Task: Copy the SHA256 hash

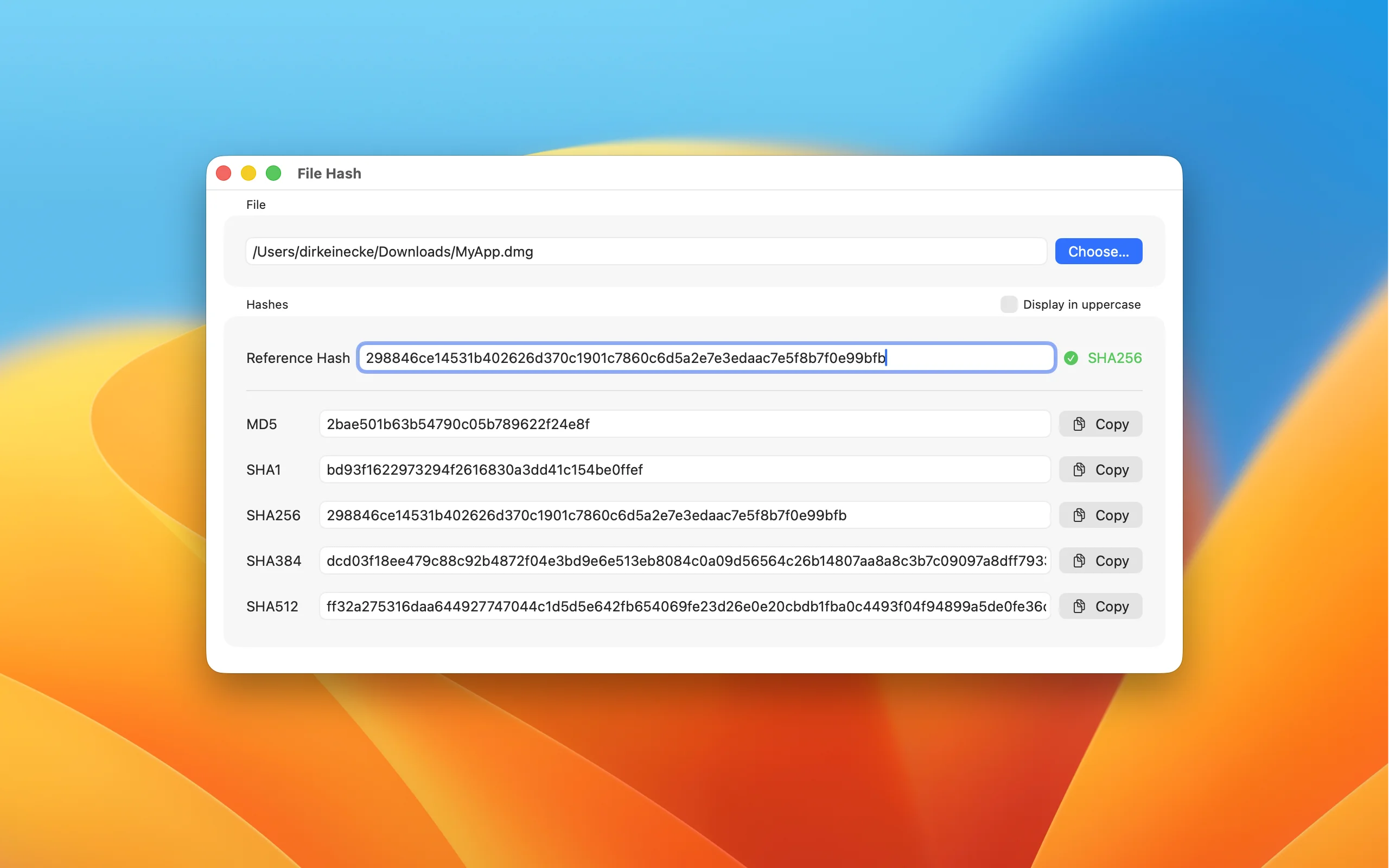Action: (x=1100, y=515)
